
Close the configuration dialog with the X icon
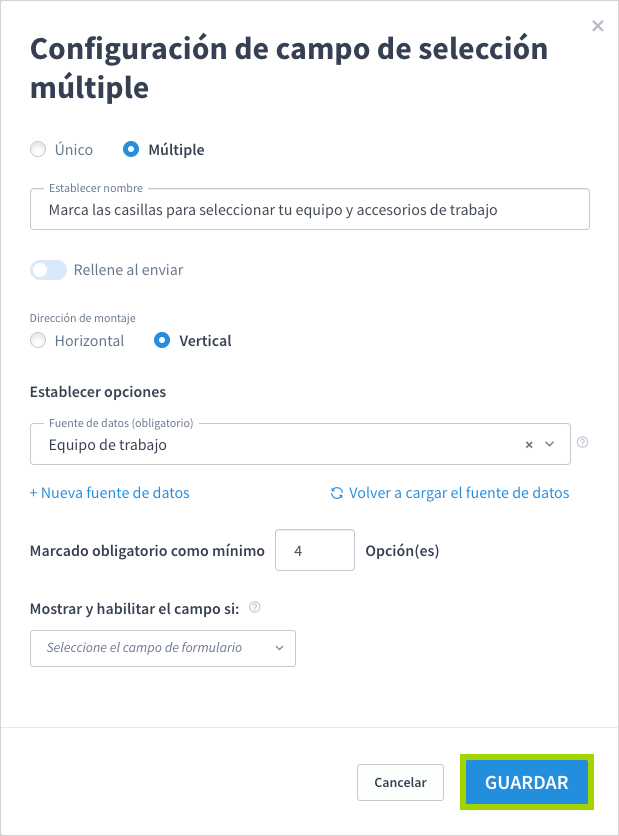coord(598,26)
